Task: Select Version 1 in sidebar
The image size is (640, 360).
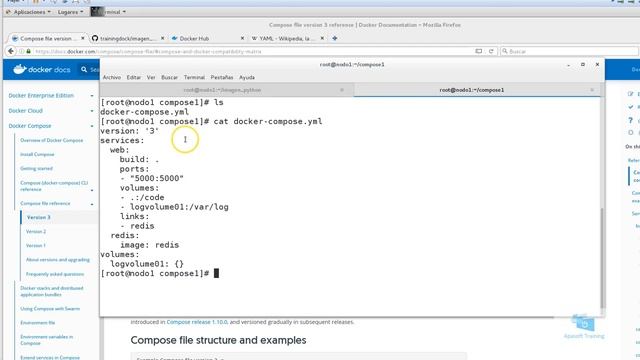Action: pyautogui.click(x=36, y=246)
